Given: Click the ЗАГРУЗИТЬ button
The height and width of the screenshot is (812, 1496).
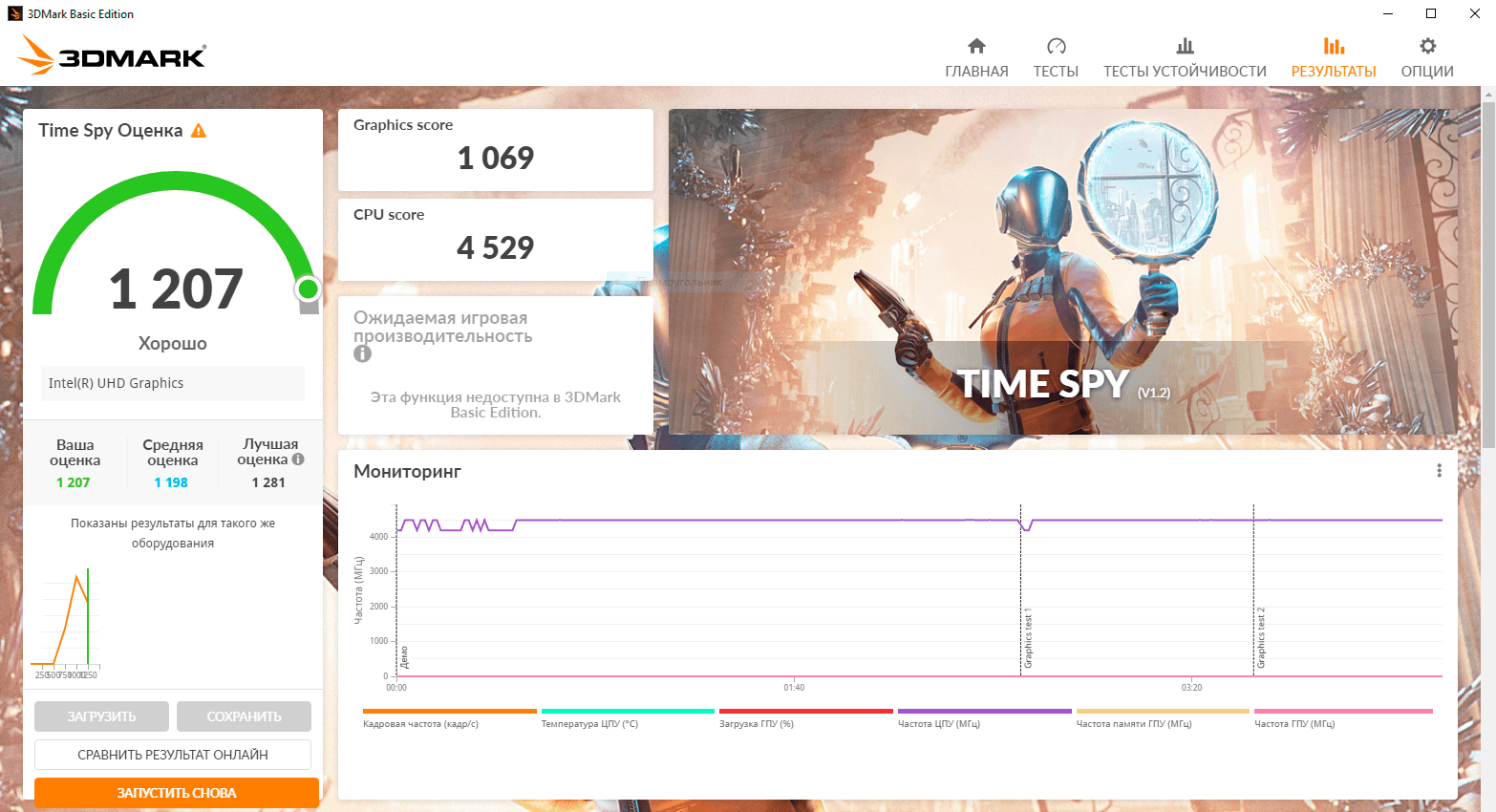Looking at the screenshot, I should 101,716.
